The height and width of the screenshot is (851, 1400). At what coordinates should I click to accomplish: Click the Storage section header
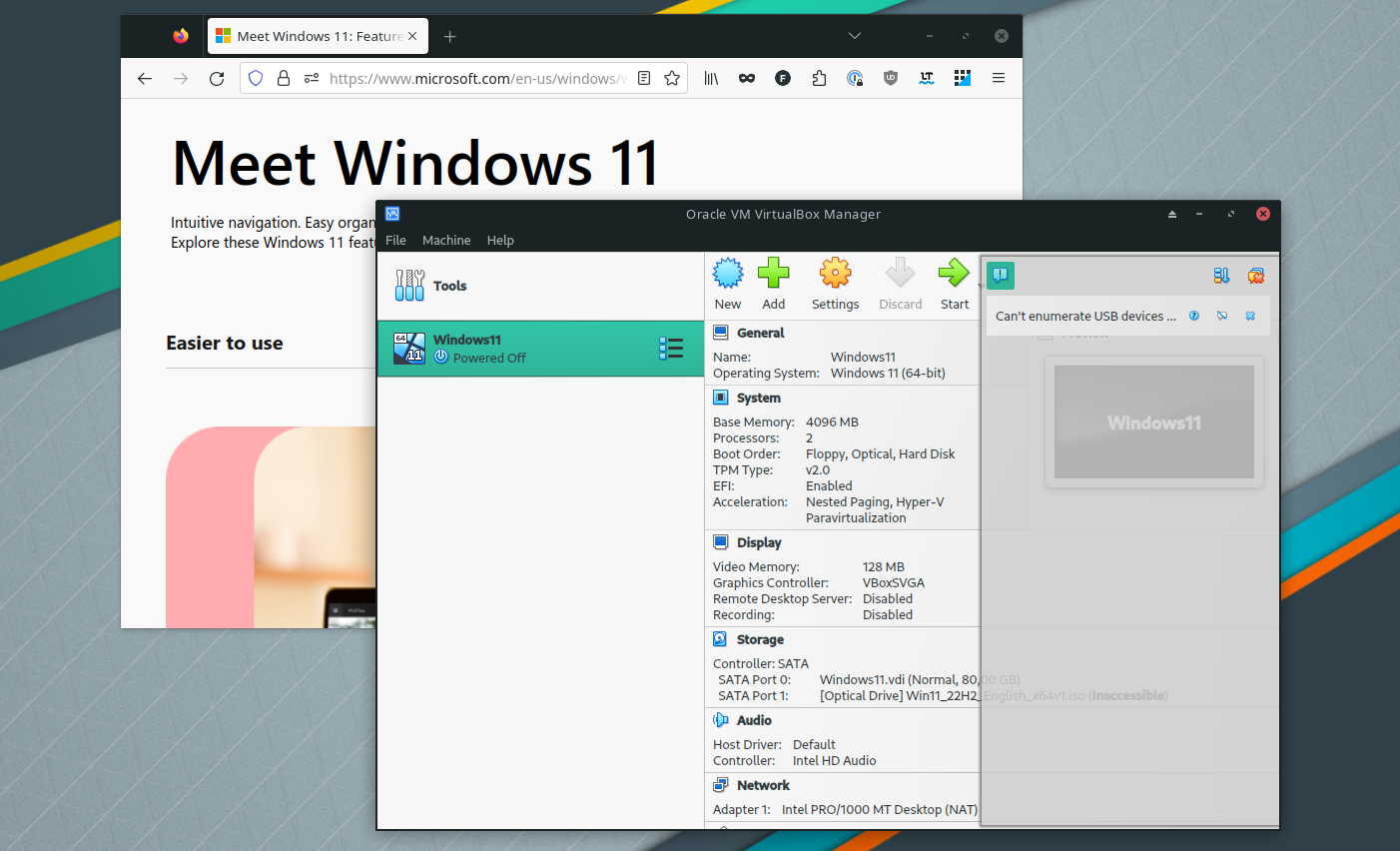click(760, 639)
